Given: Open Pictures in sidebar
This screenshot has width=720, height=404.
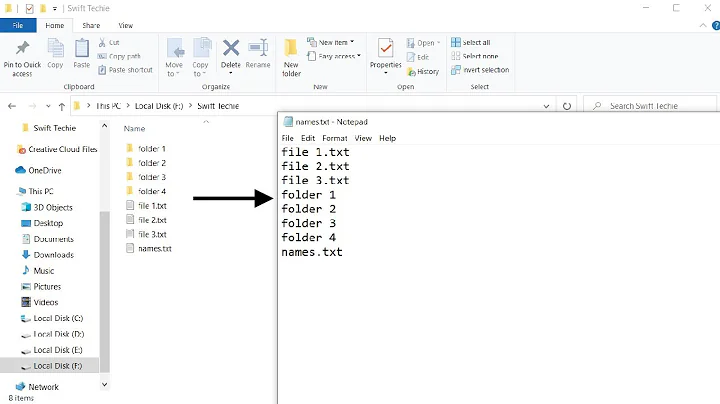Looking at the screenshot, I should (x=41, y=286).
